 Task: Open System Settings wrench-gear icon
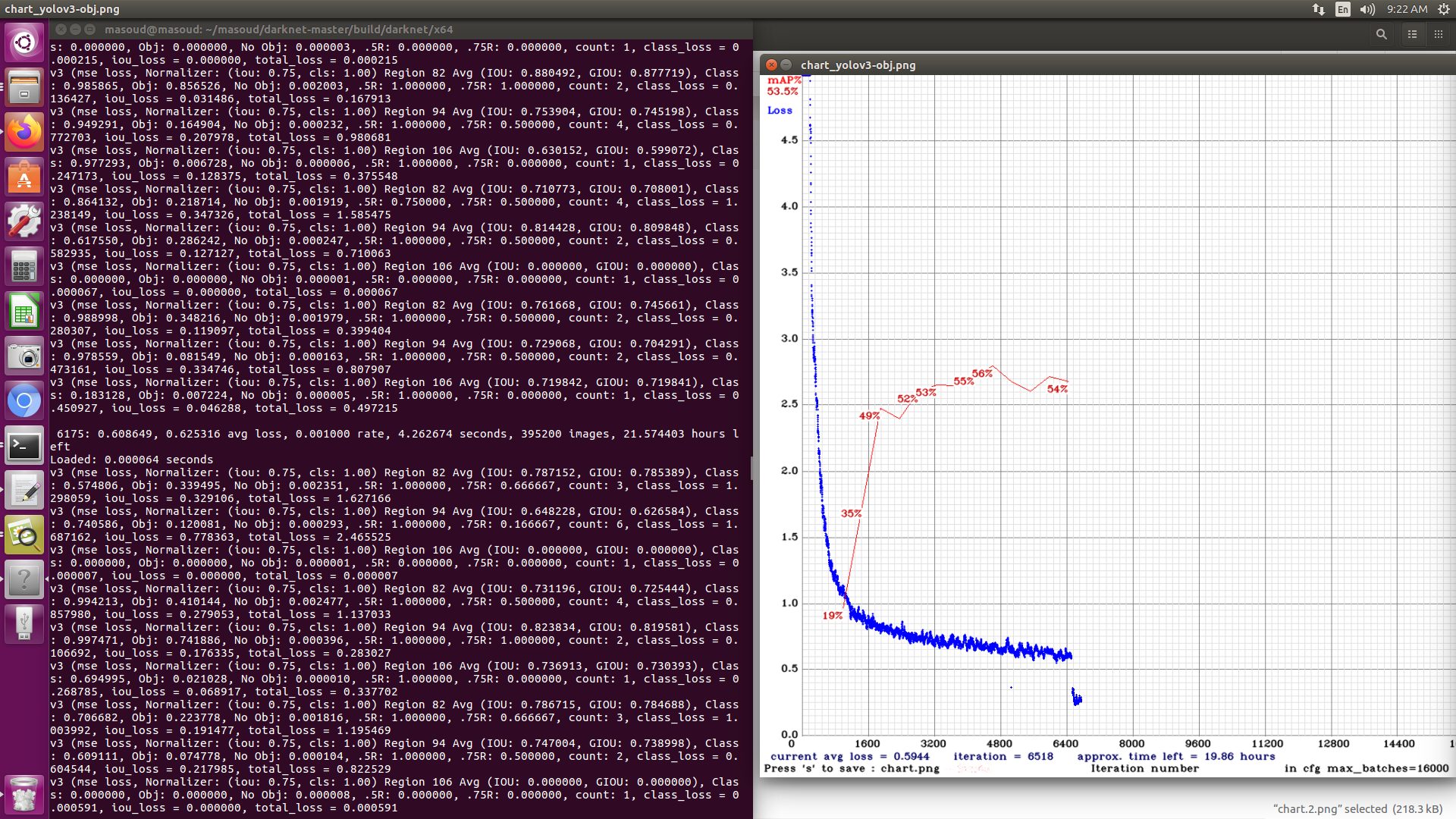tap(24, 222)
